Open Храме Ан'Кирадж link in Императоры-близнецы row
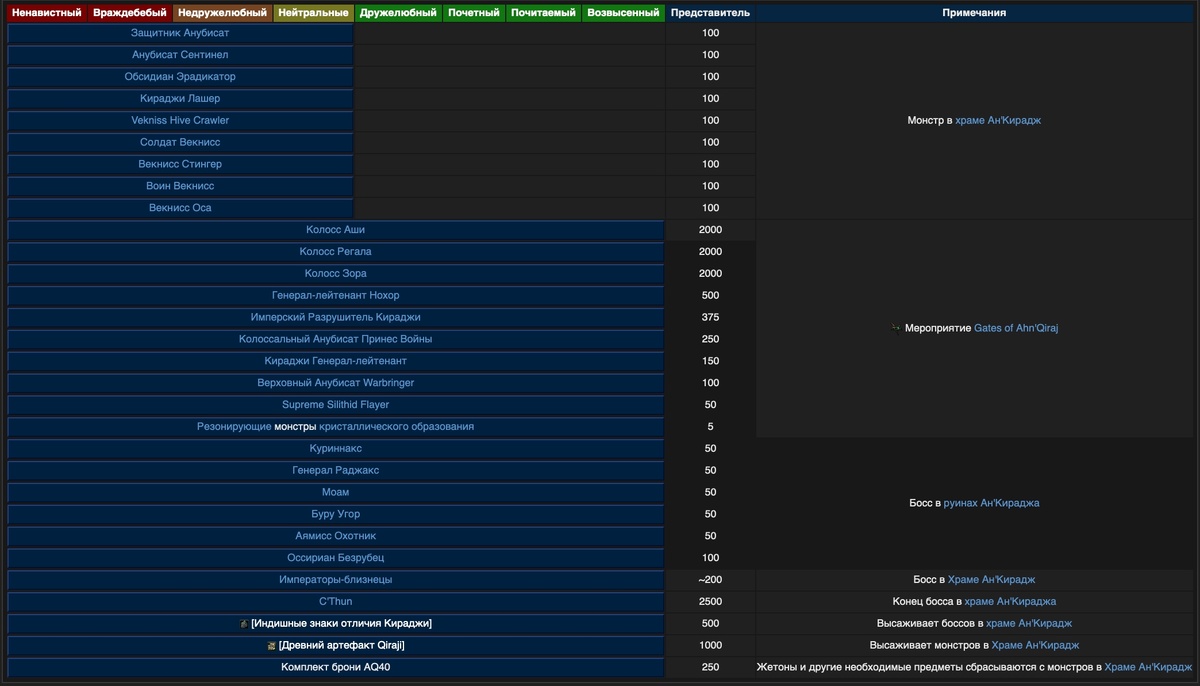The height and width of the screenshot is (686, 1200). [991, 581]
